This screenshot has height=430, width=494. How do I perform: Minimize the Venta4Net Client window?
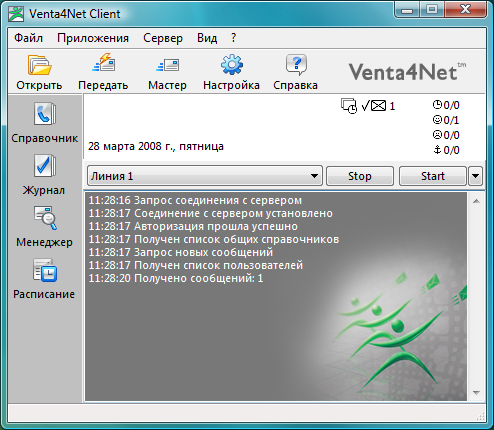(406, 10)
